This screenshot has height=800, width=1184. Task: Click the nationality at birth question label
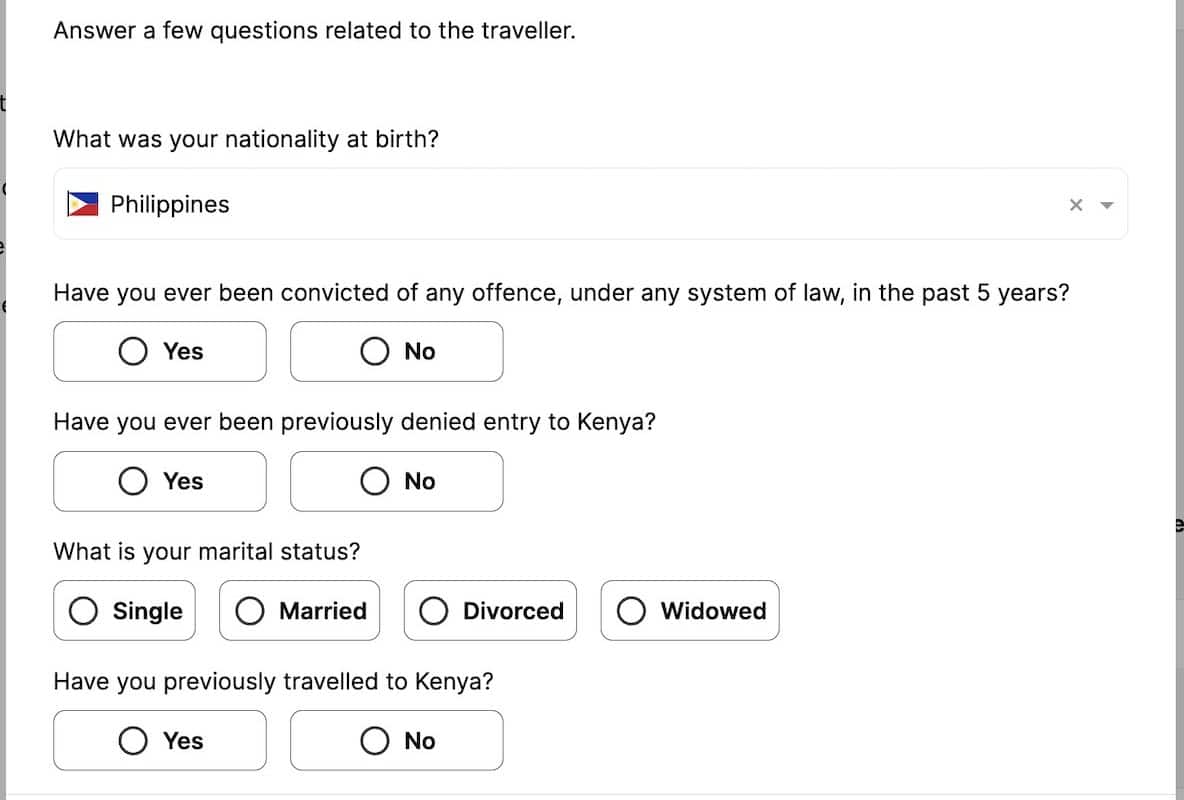pos(246,139)
